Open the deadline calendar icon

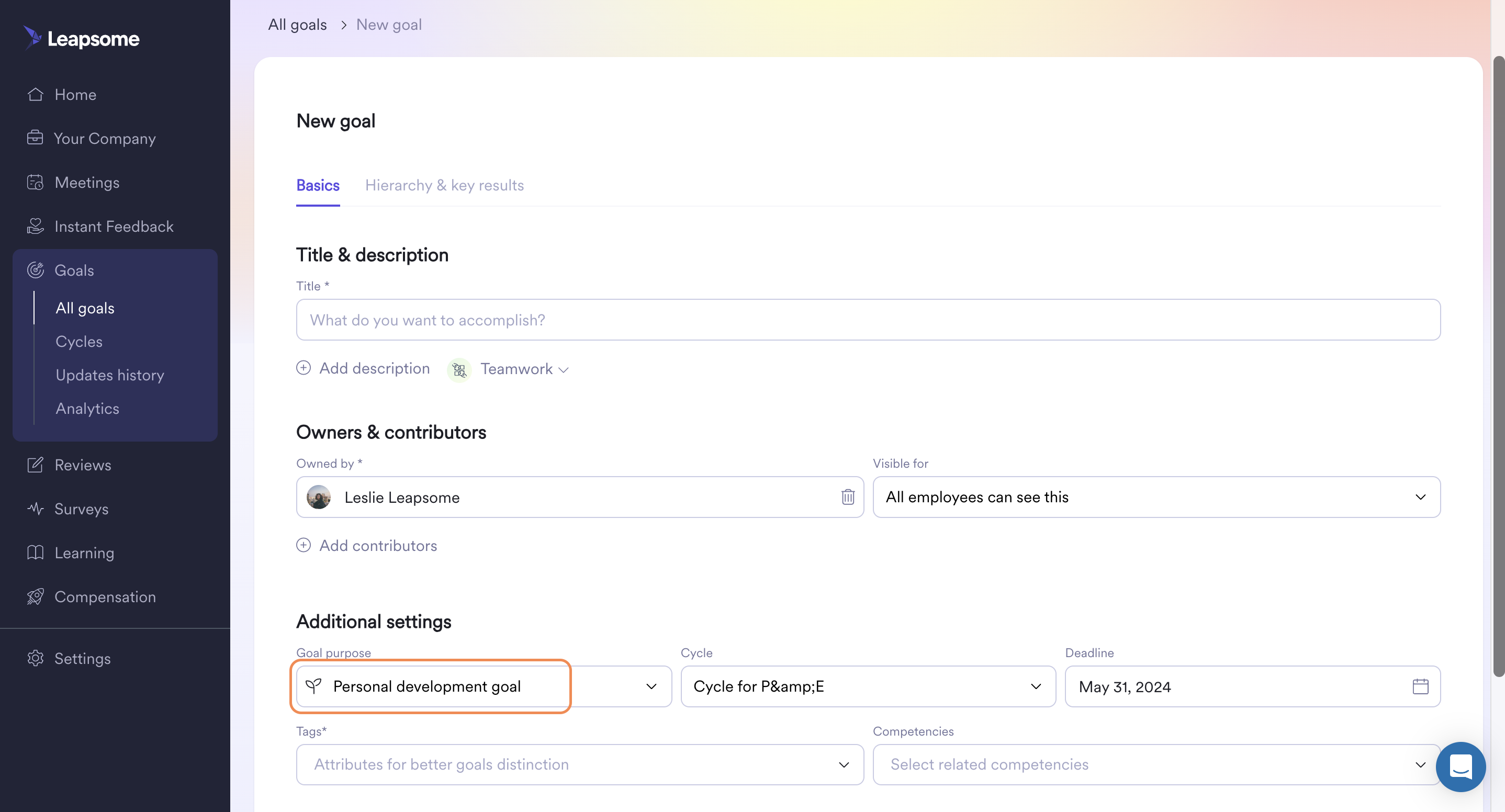tap(1420, 686)
